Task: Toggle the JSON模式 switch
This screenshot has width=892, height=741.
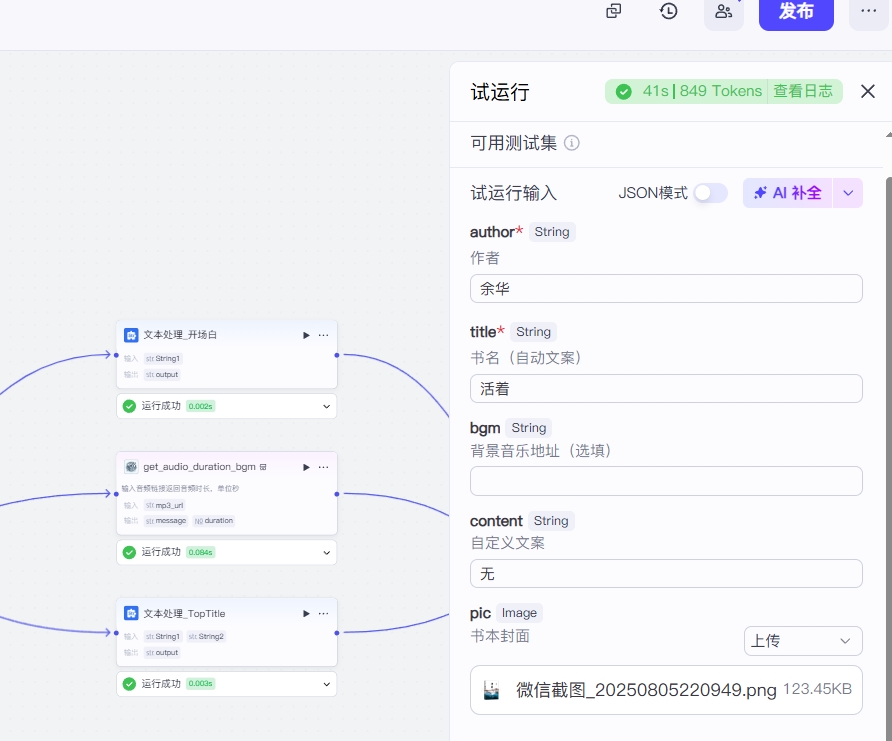Action: [710, 193]
